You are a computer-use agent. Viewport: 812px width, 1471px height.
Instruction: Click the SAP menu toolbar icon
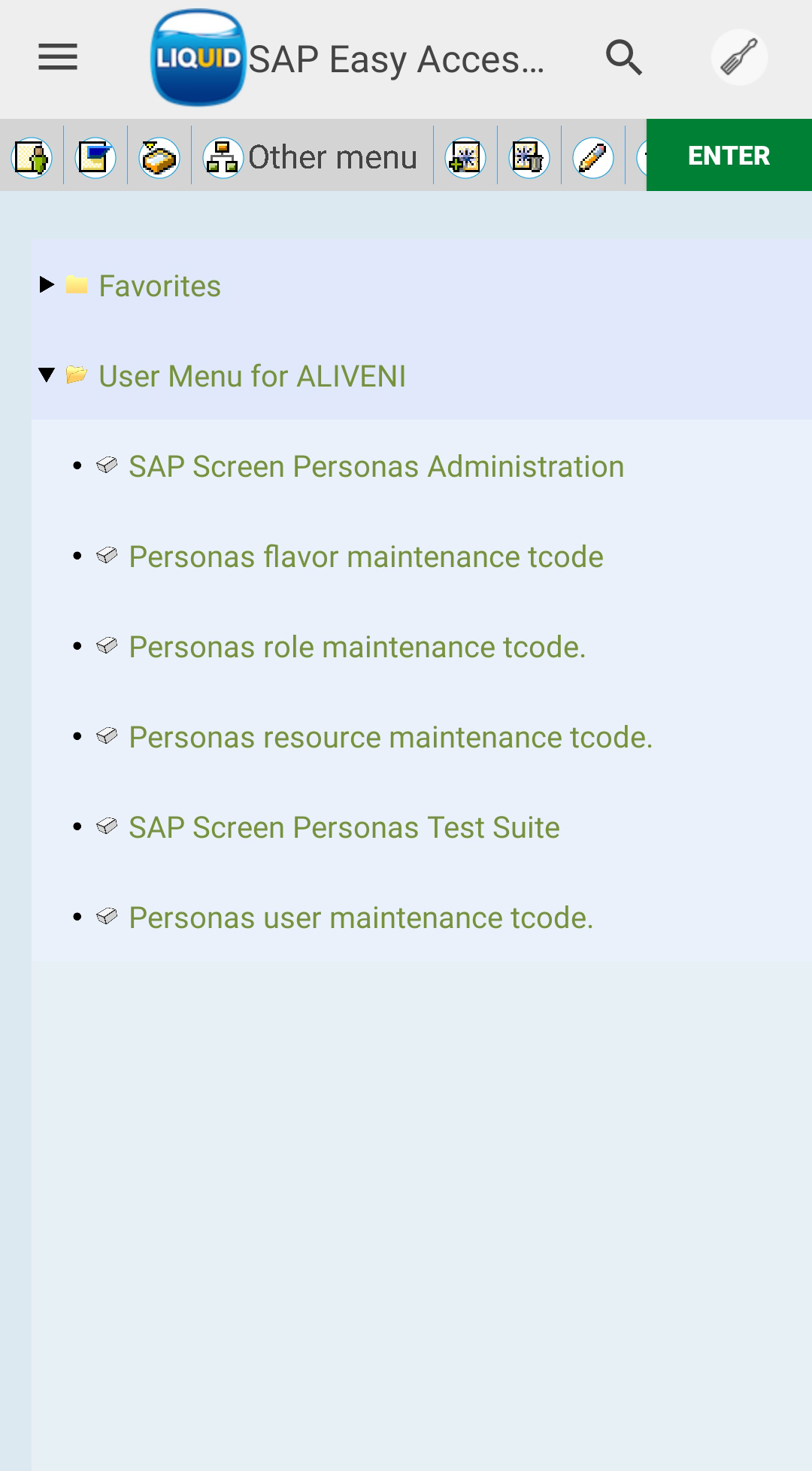tap(95, 158)
